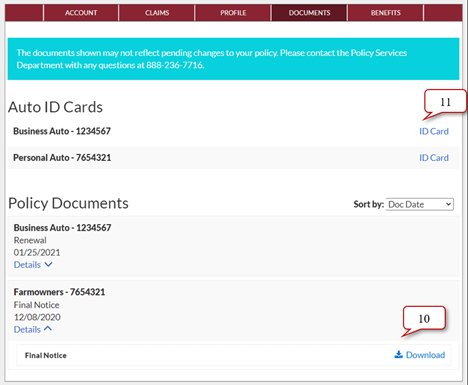
Task: Click the '01/25/2021' renewal date
Action: coord(37,253)
